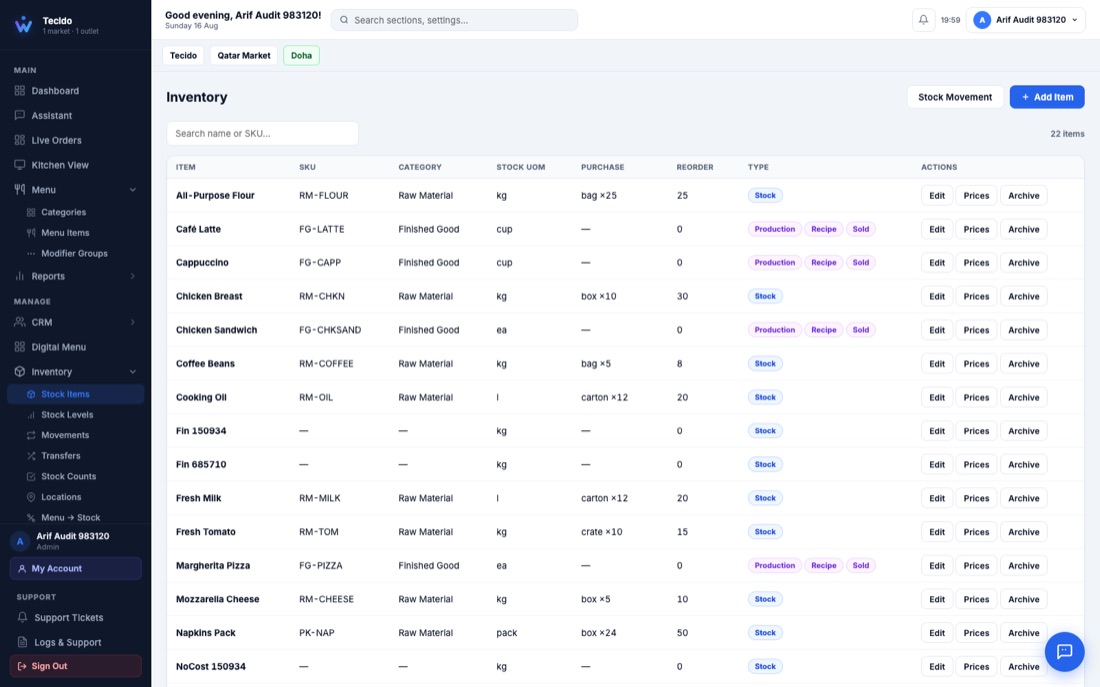
Task: Click the Transfers shuffle icon
Action: pos(31,455)
